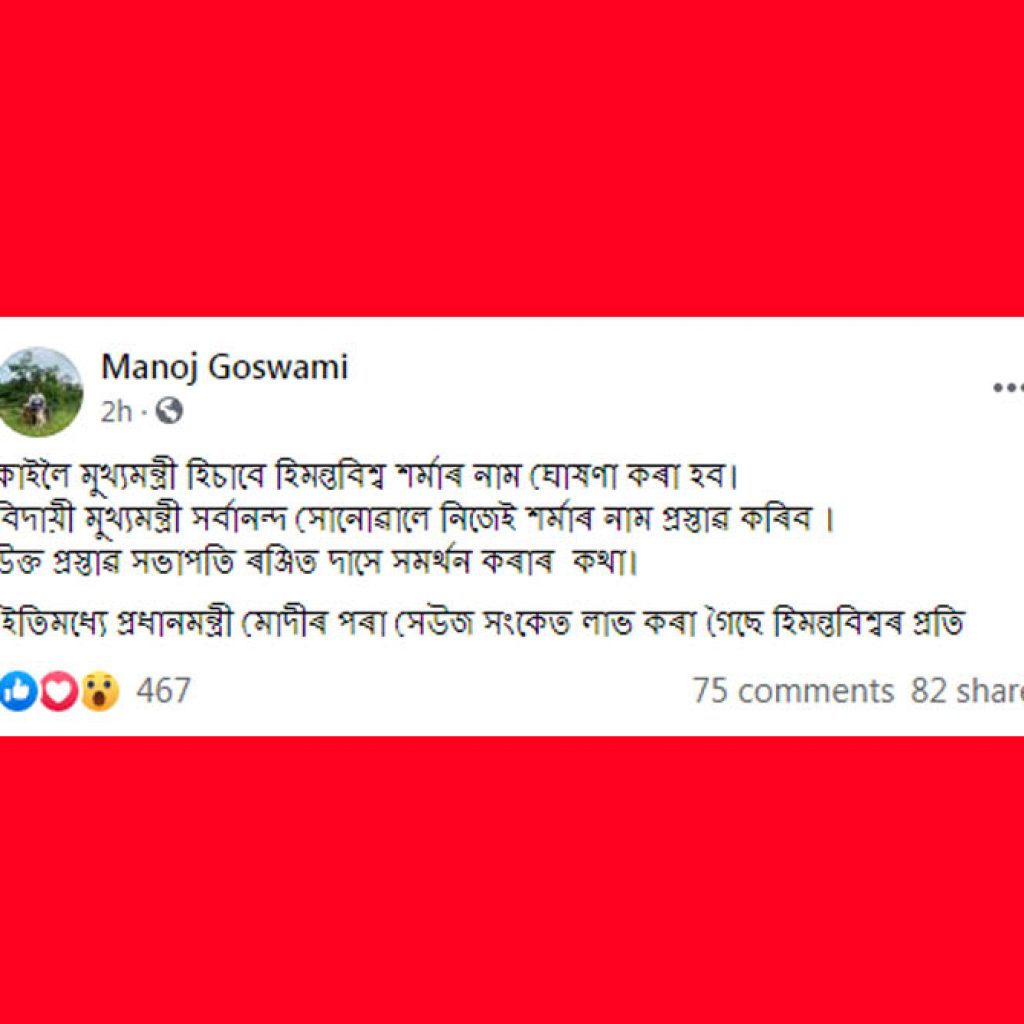This screenshot has height=1024, width=1024.
Task: Show who reacted via the 467 count
Action: click(x=163, y=690)
